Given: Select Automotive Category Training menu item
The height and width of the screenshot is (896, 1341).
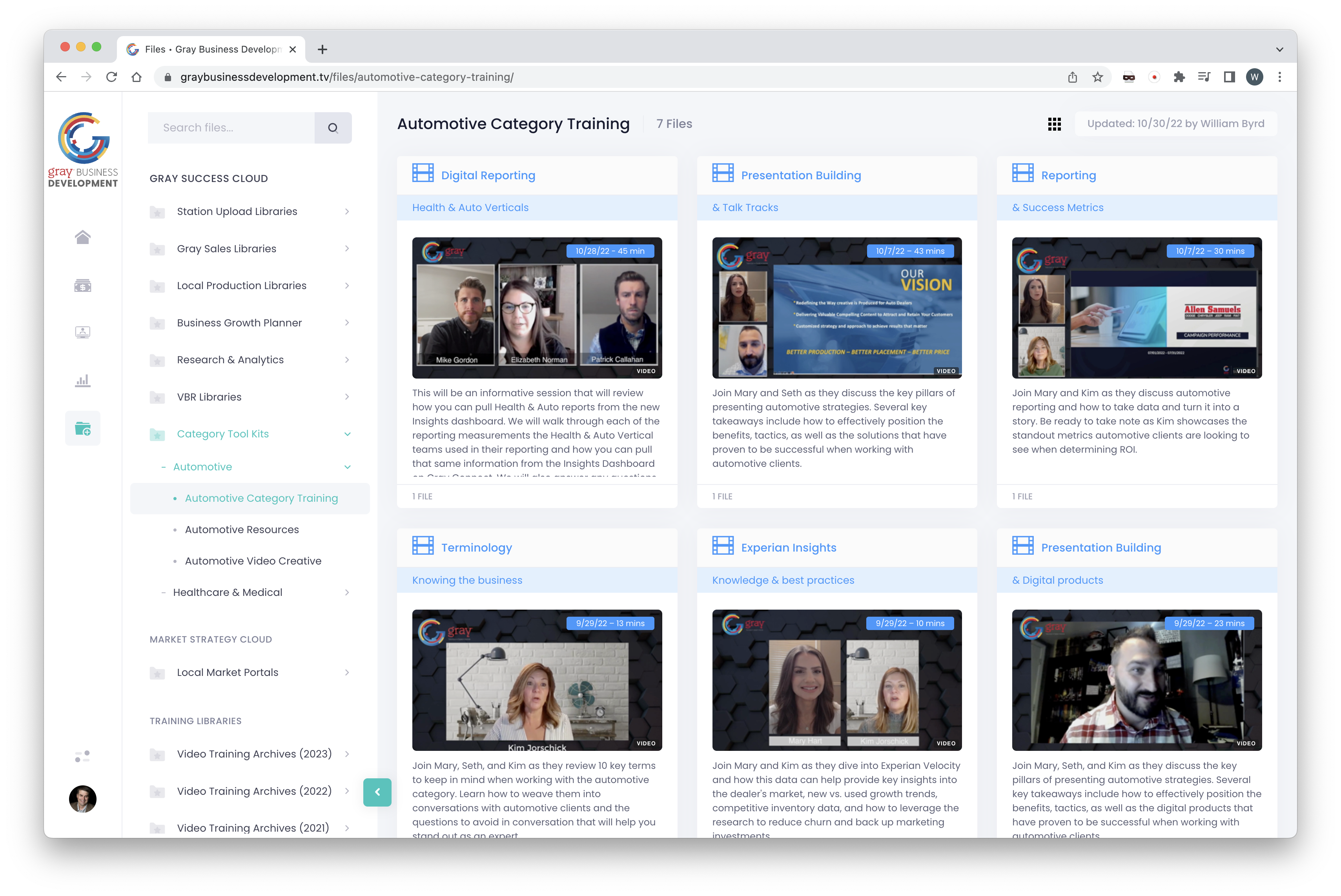Looking at the screenshot, I should [x=250, y=498].
